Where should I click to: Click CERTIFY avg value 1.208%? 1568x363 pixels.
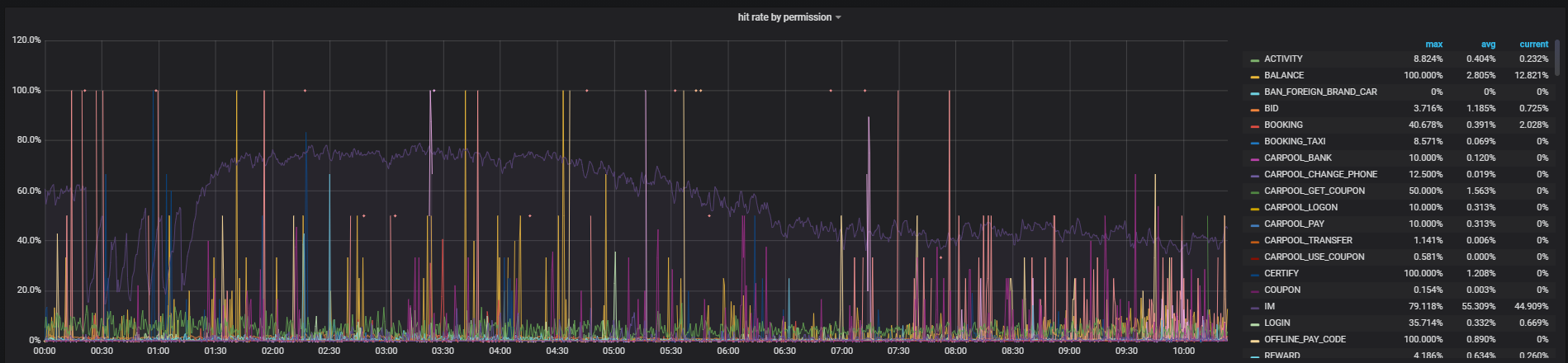(x=1480, y=273)
